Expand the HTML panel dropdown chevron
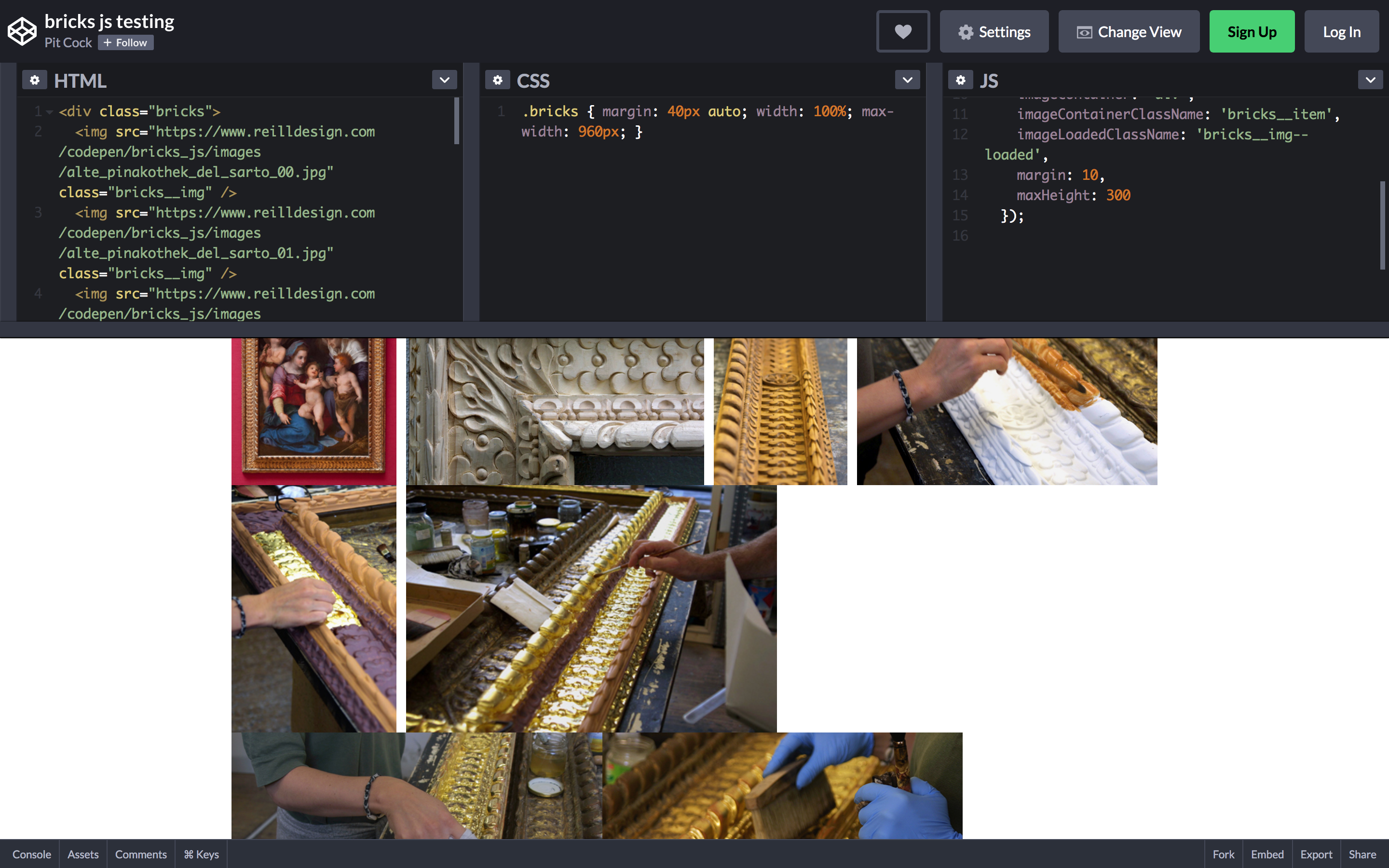Screen dimensions: 1389x868 tap(444, 81)
